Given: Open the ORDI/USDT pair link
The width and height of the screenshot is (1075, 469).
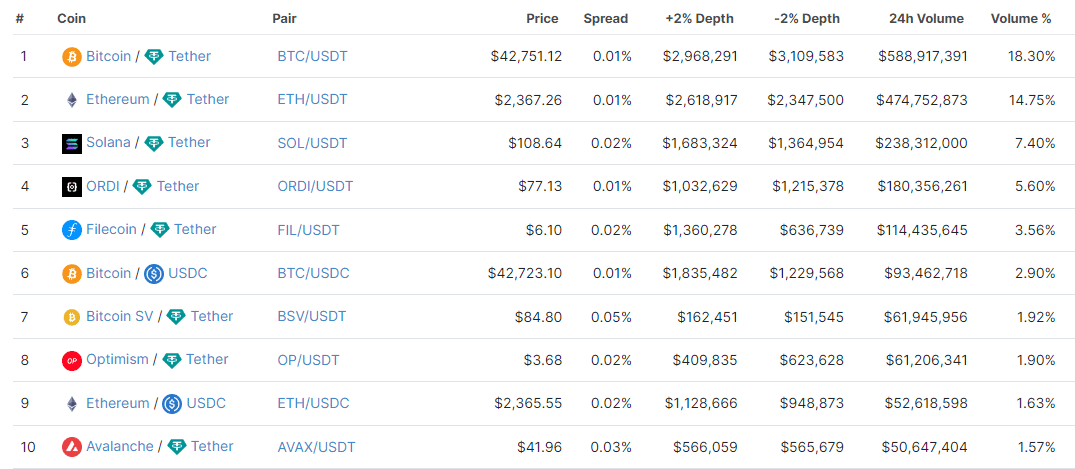Looking at the screenshot, I should (x=315, y=186).
